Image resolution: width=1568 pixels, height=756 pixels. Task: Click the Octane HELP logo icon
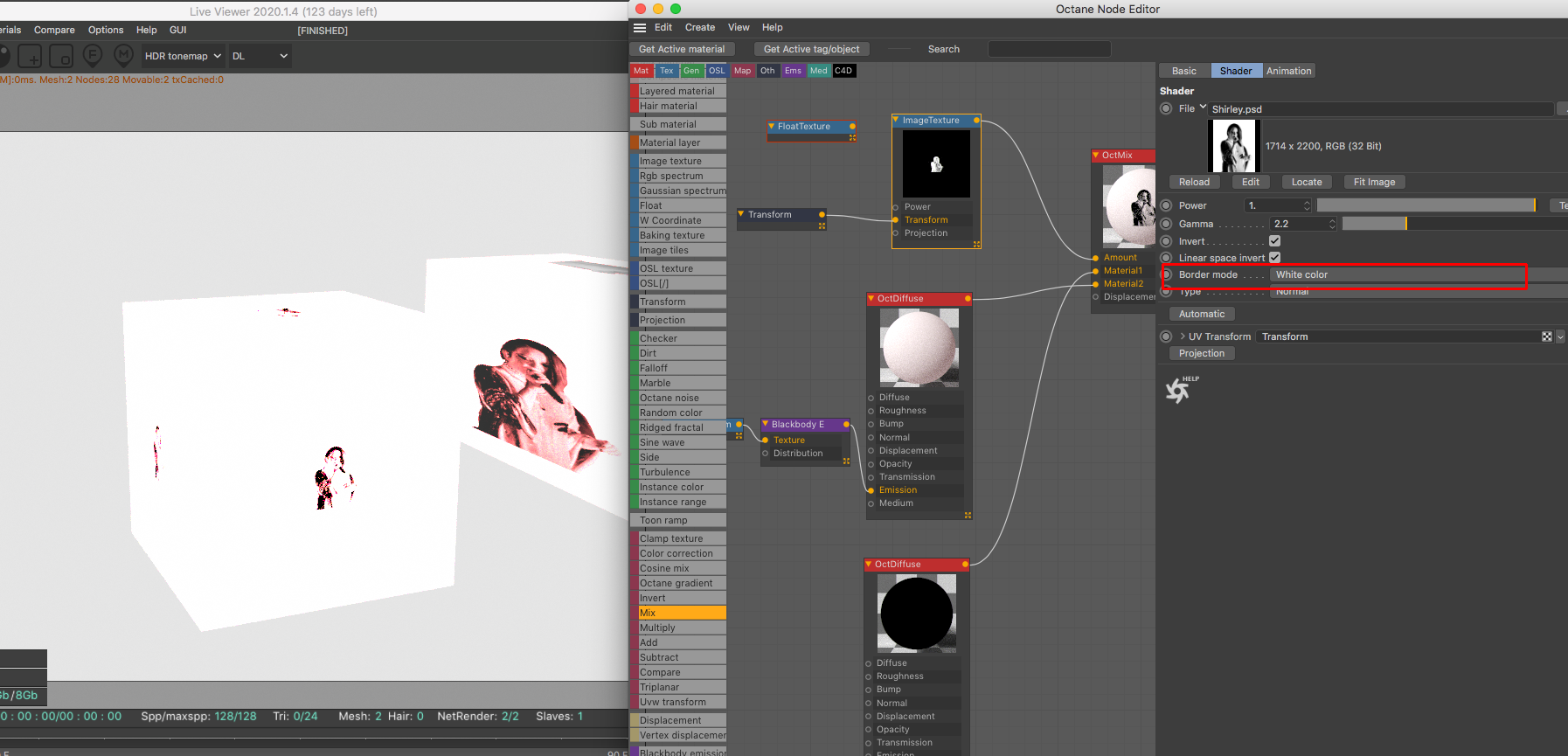click(1181, 389)
